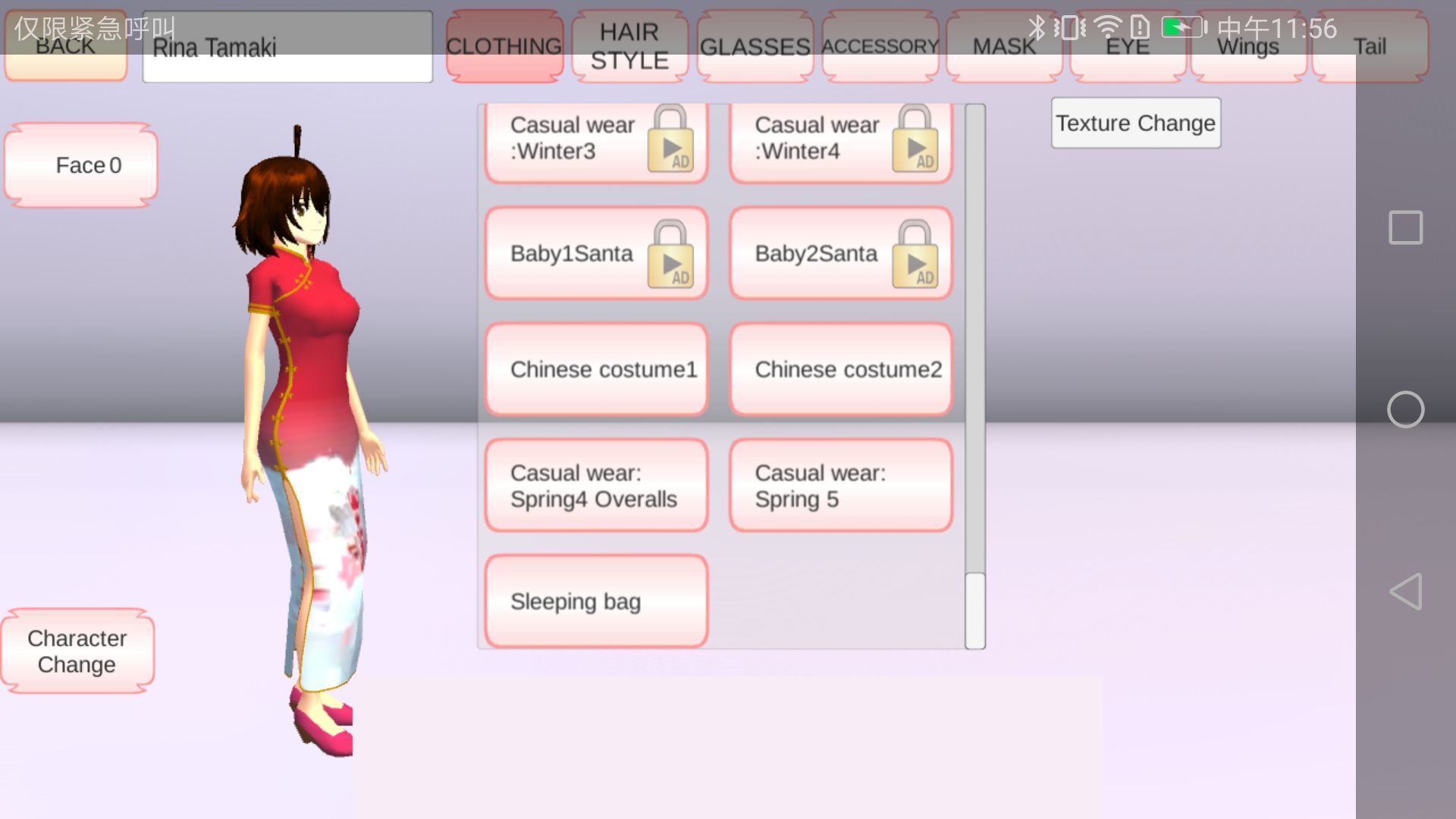This screenshot has width=1456, height=819.
Task: Tap Baby2Santa locked ad icon
Action: point(915,254)
